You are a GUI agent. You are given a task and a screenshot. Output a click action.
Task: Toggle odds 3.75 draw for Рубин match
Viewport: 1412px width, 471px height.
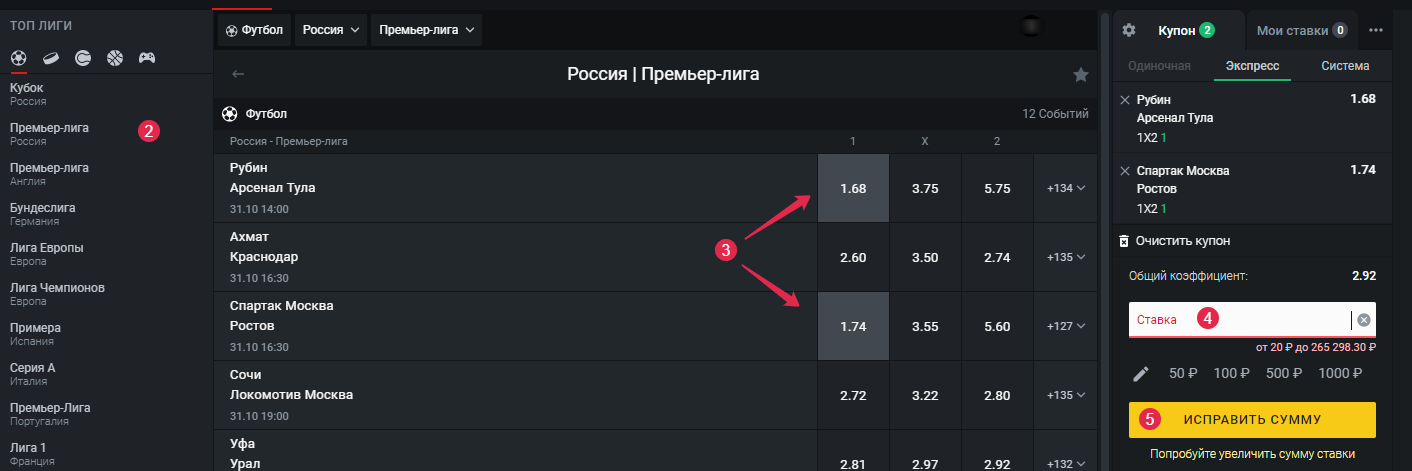pos(925,188)
